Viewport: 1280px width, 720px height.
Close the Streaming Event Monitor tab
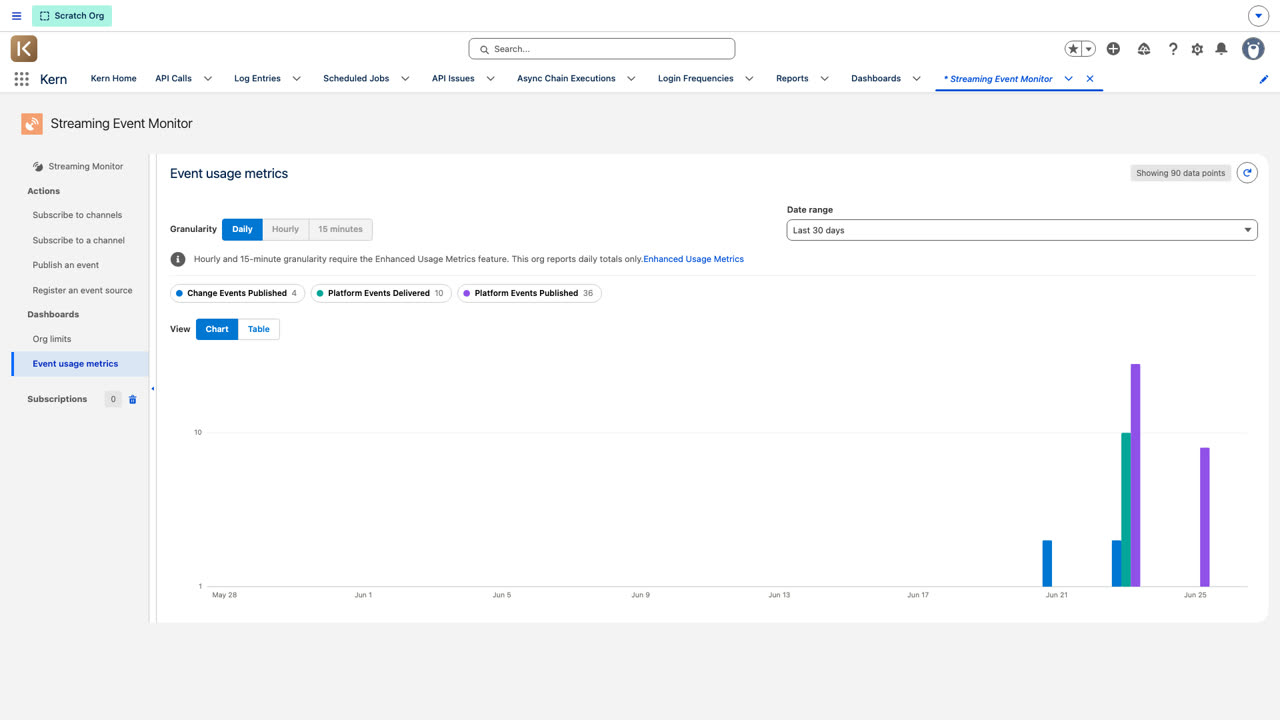tap(1090, 78)
